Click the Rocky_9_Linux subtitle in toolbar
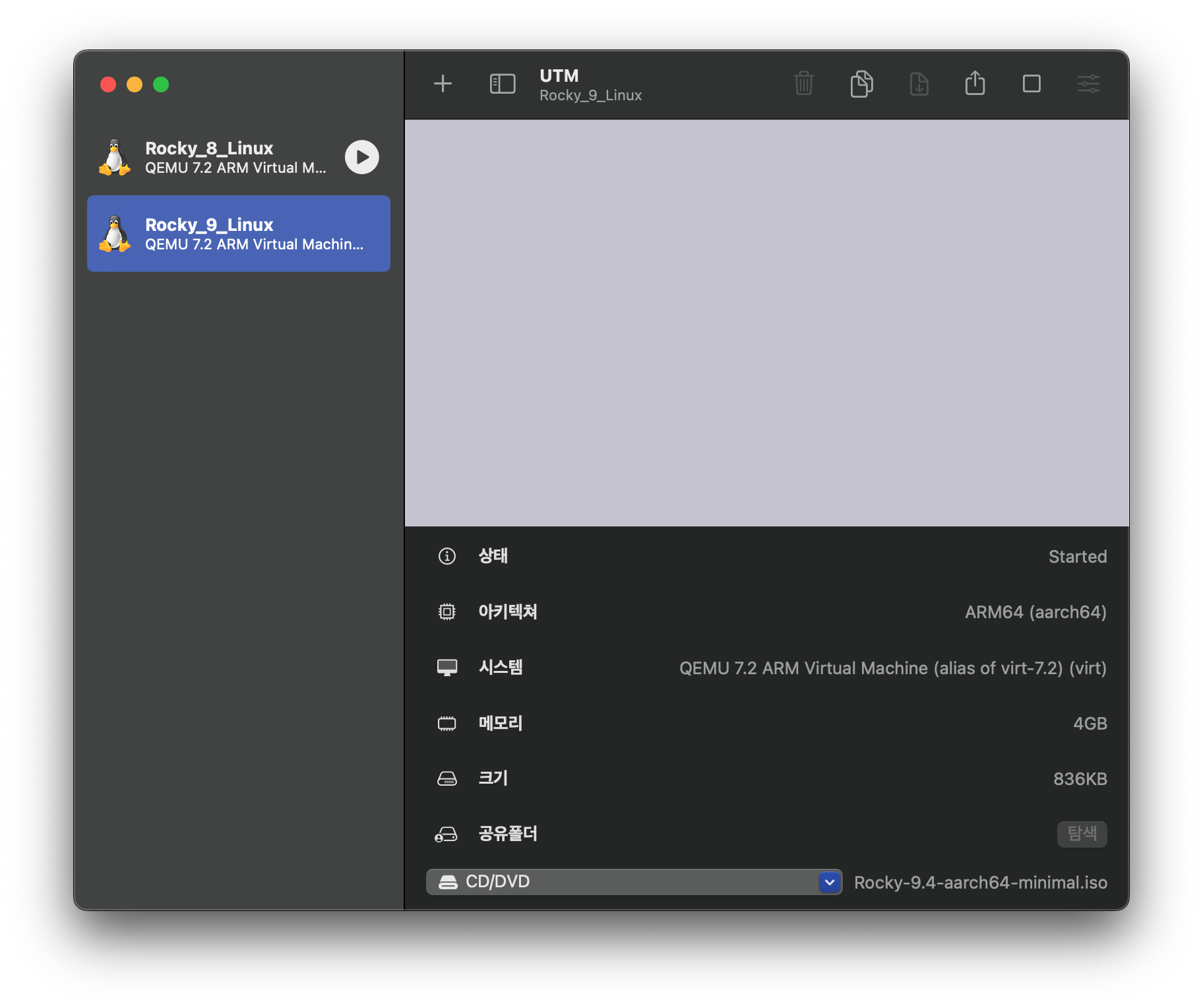Image resolution: width=1203 pixels, height=1008 pixels. coord(590,96)
